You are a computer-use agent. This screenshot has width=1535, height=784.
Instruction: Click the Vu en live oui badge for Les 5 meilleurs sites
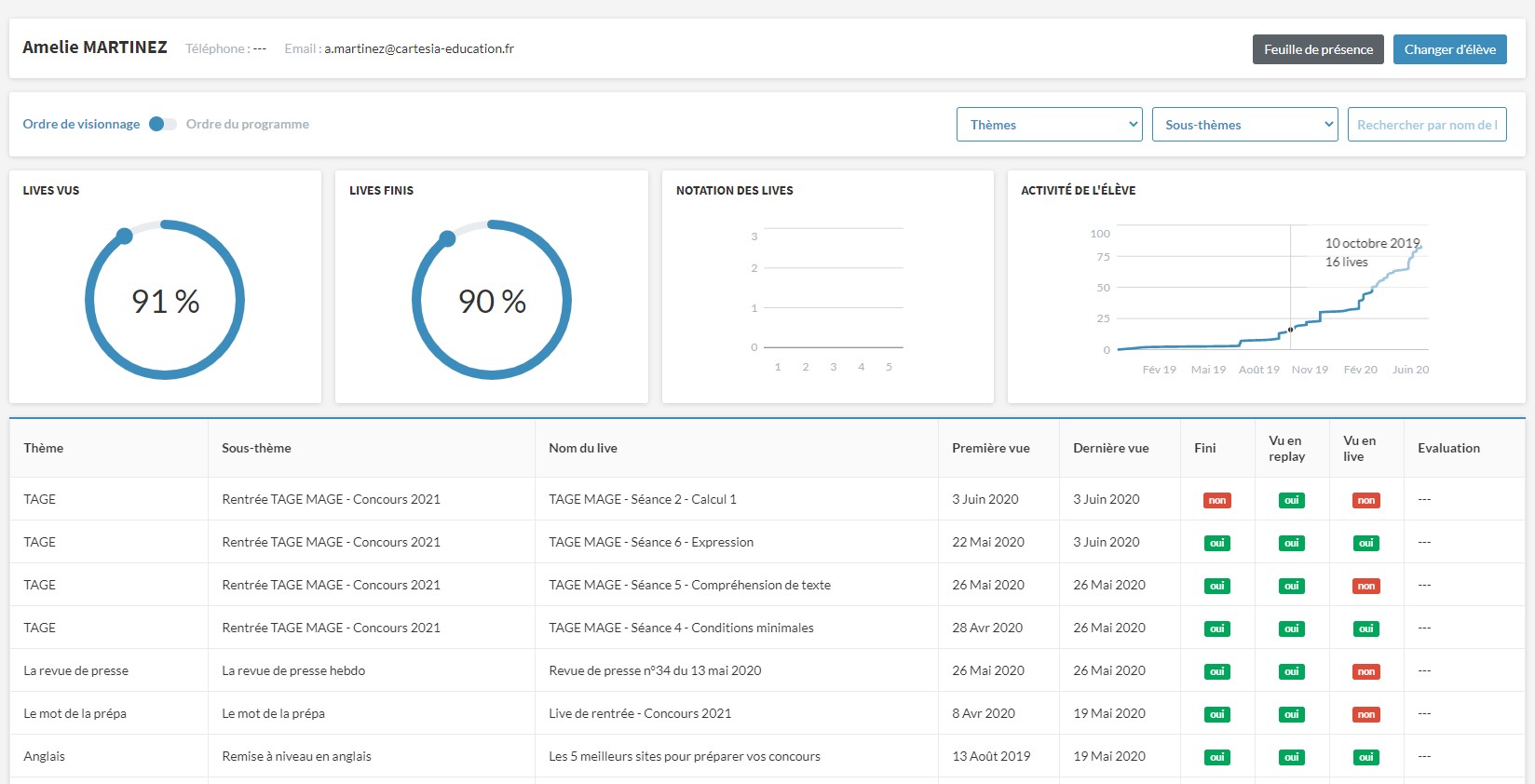tap(1366, 757)
